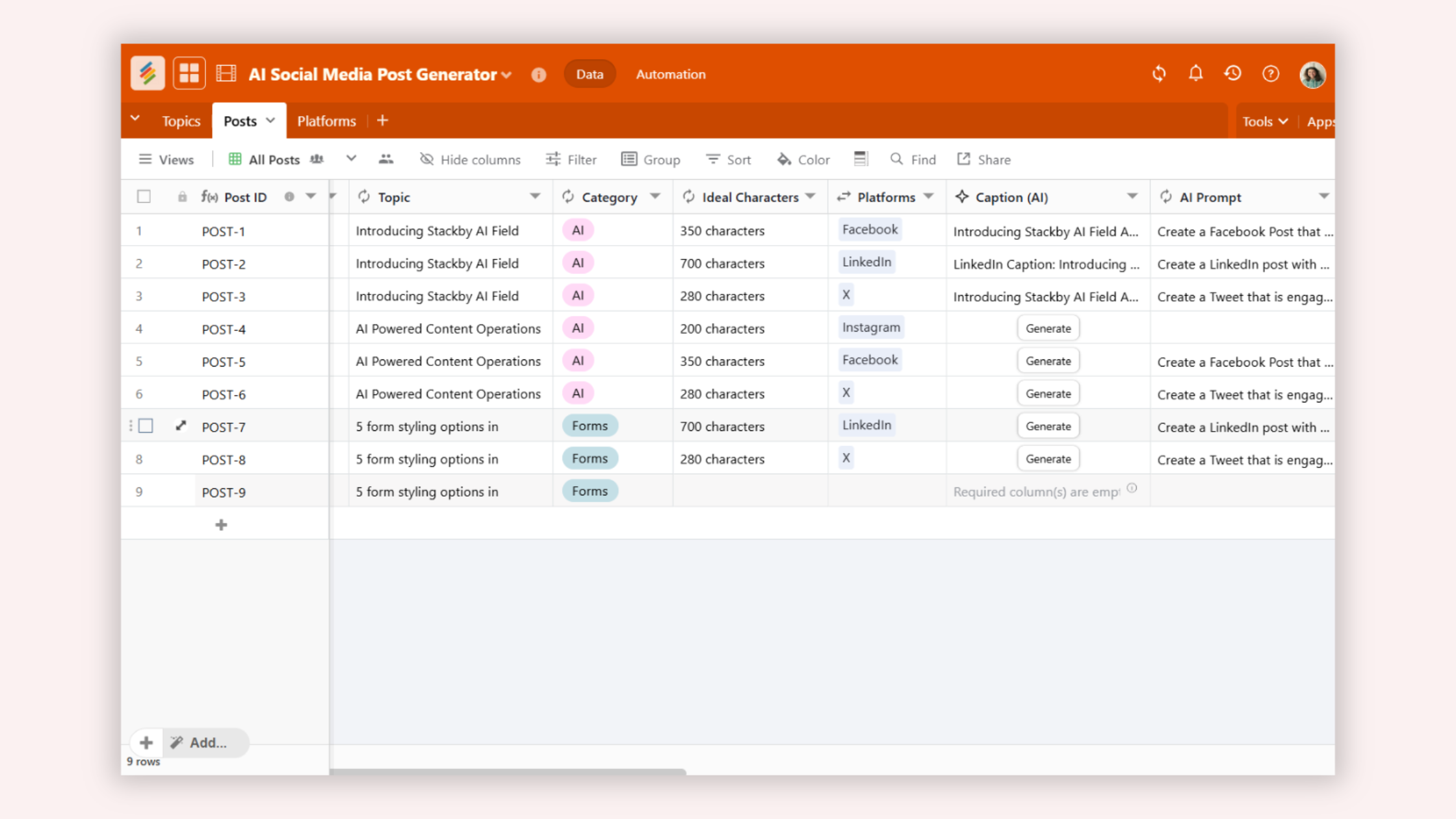Expand POST-7 record with expand arrow icon
Viewport: 1456px width, 819px height.
pyautogui.click(x=181, y=426)
